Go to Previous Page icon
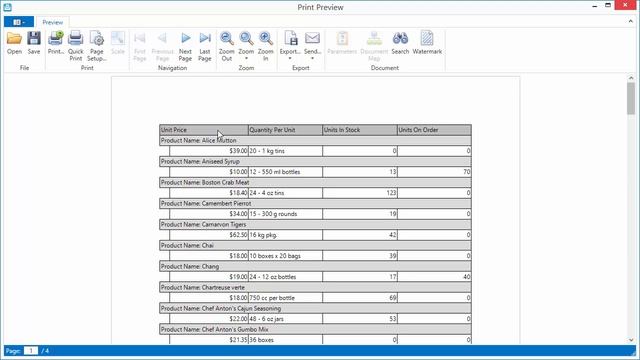 click(x=162, y=38)
